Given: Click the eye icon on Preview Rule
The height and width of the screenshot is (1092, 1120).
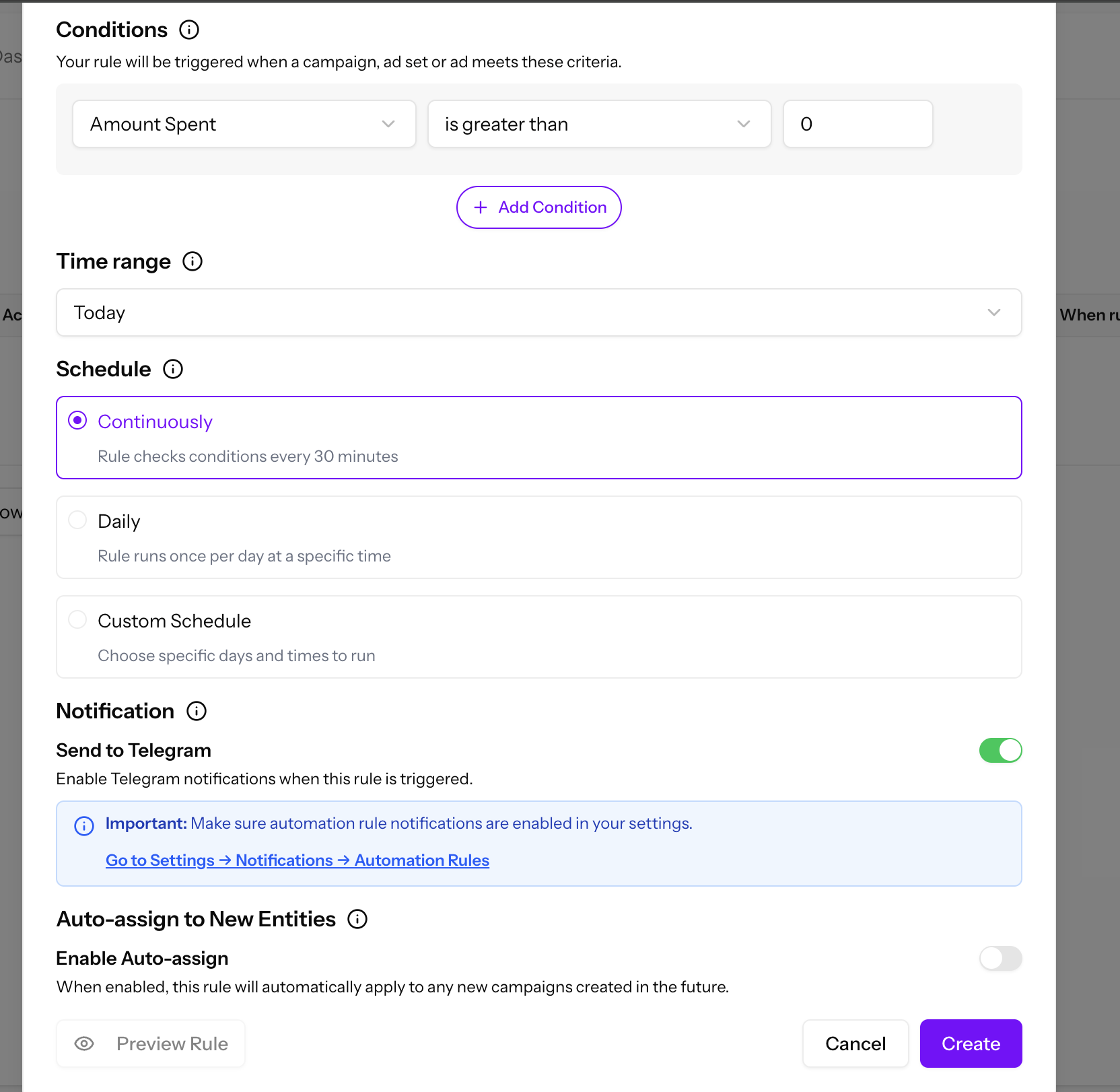Looking at the screenshot, I should [x=85, y=1043].
